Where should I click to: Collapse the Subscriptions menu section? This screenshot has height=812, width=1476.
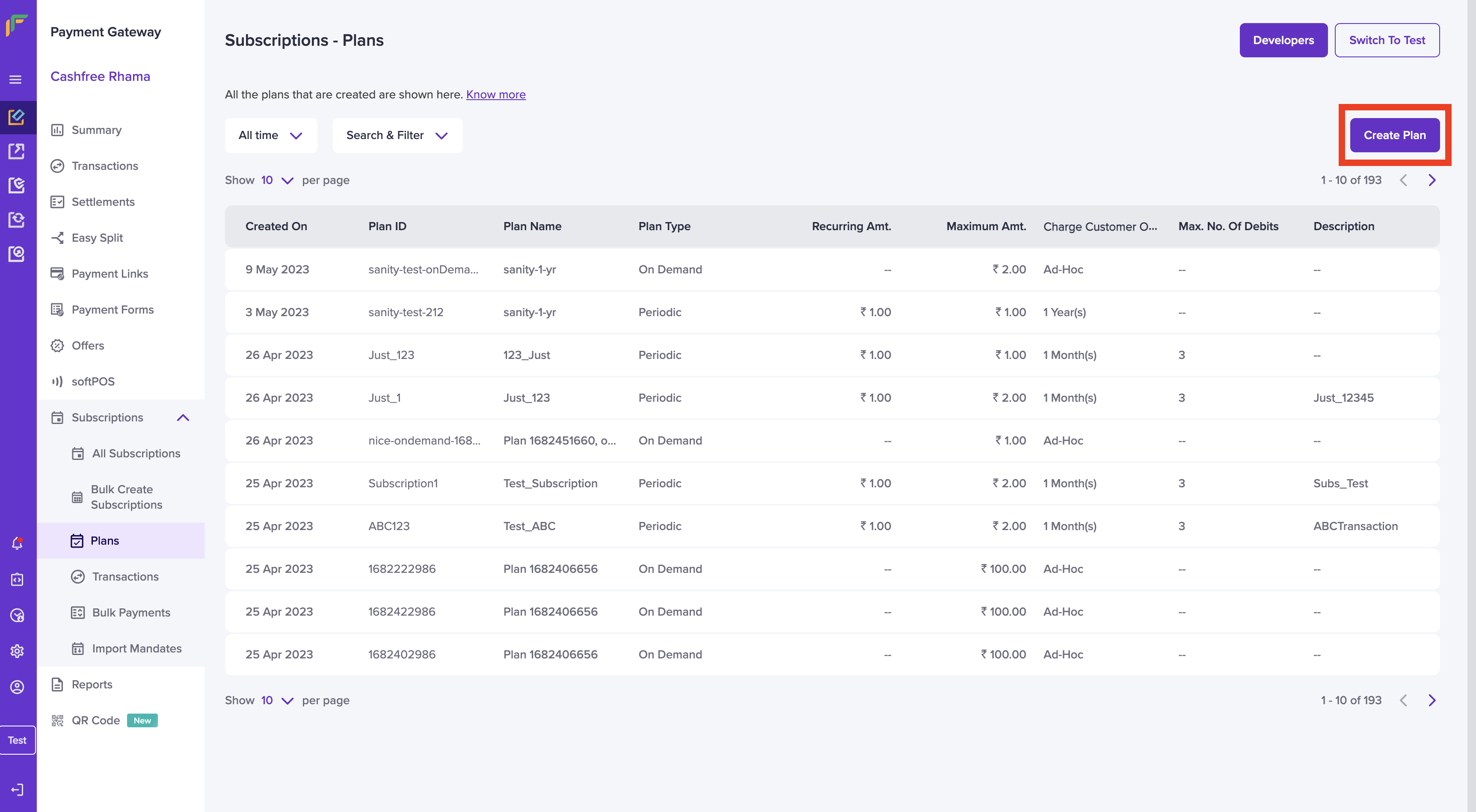pyautogui.click(x=183, y=417)
